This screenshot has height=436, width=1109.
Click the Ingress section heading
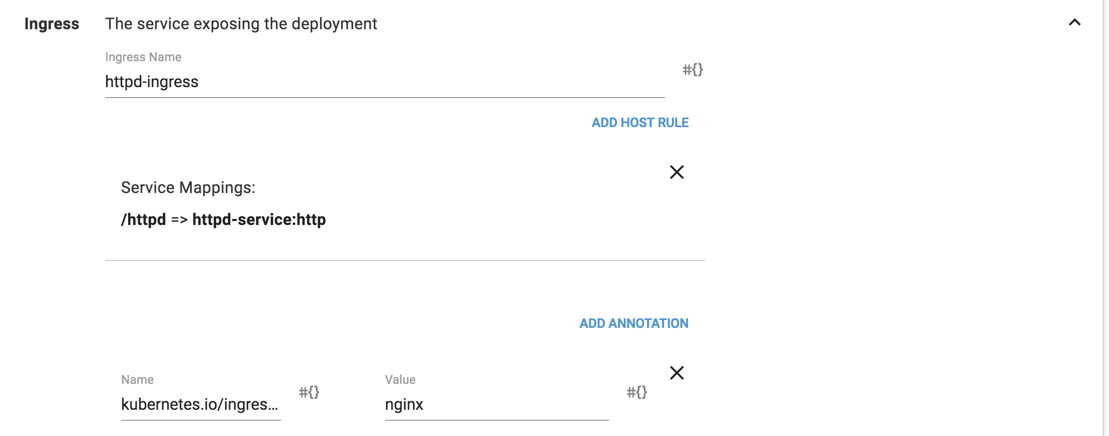52,24
